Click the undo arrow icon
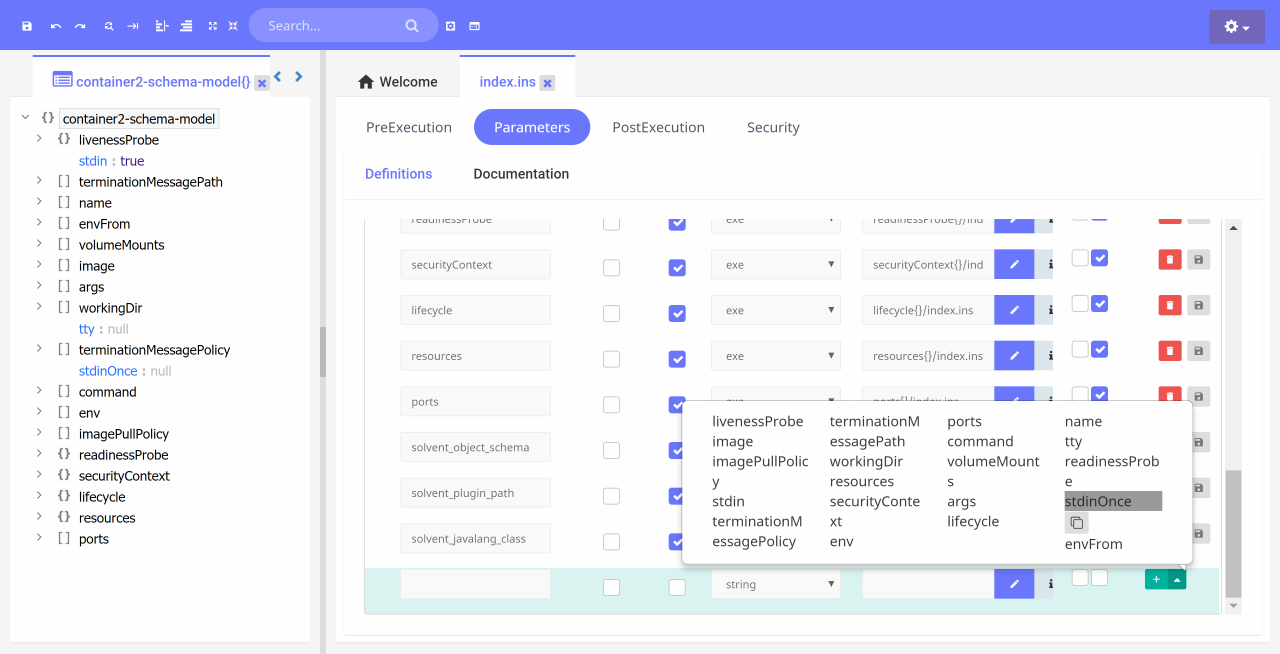 point(55,26)
